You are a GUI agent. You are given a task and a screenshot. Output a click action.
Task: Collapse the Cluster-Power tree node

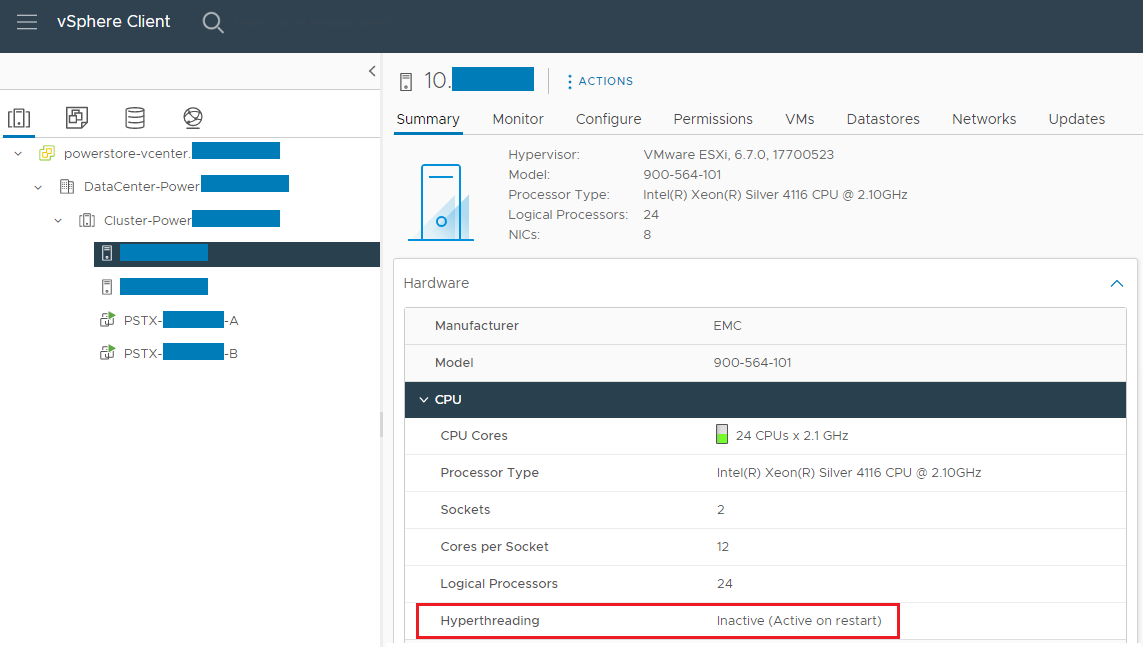58,220
